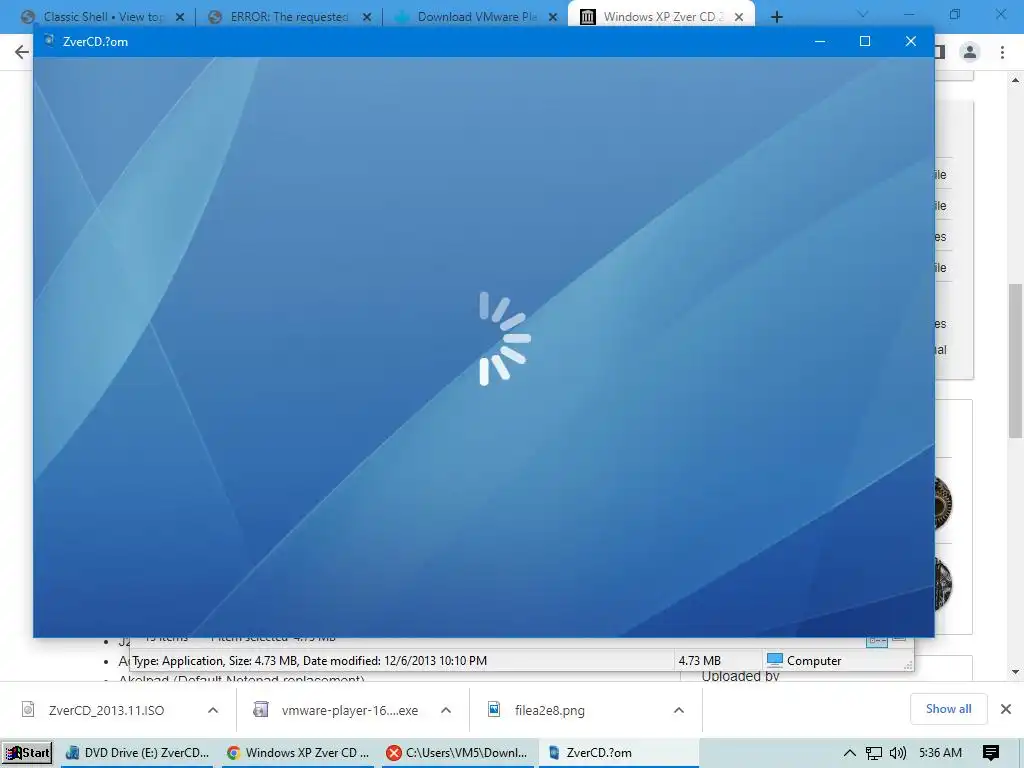Click the ZverCD.?om title bar icon
Image resolution: width=1024 pixels, height=768 pixels.
point(49,40)
